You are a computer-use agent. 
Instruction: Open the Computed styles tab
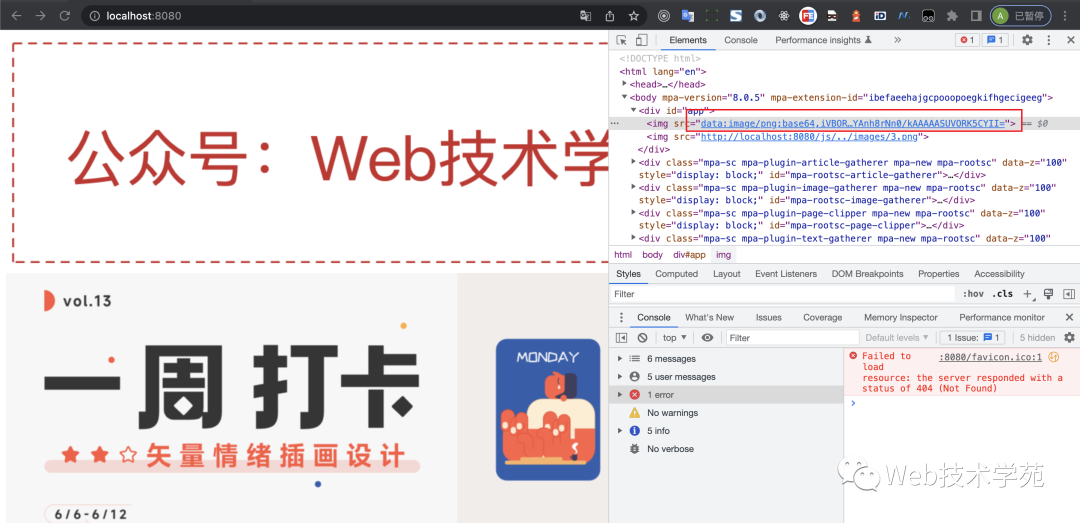(676, 274)
